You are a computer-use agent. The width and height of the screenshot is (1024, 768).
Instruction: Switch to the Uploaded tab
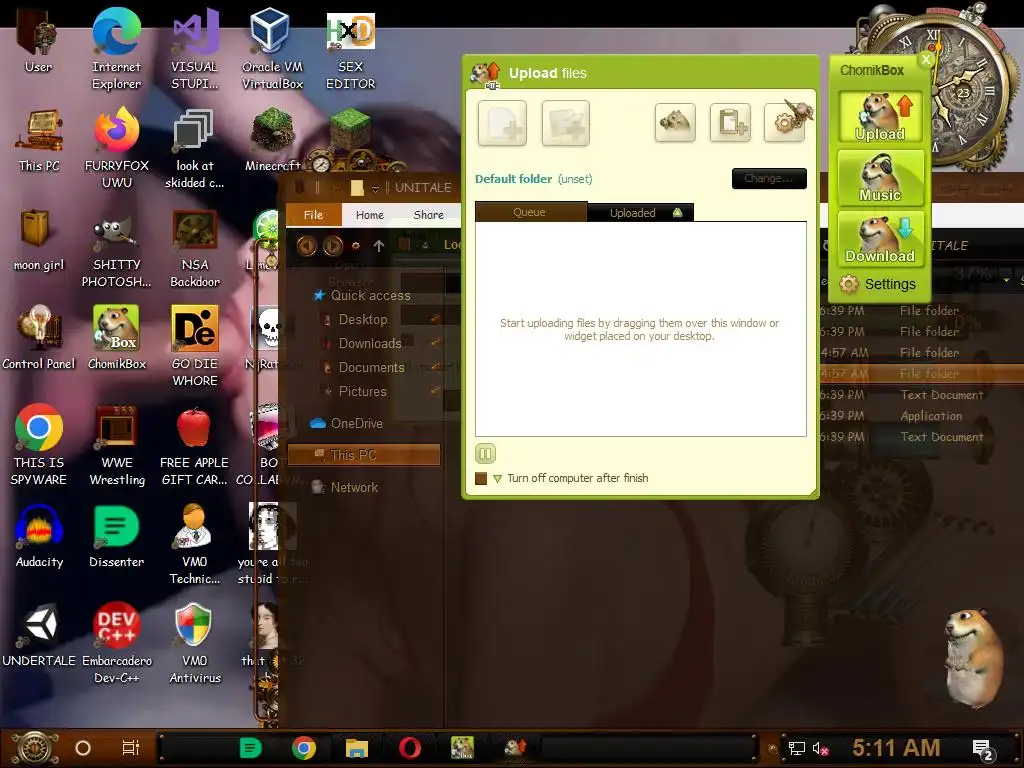(x=641, y=212)
